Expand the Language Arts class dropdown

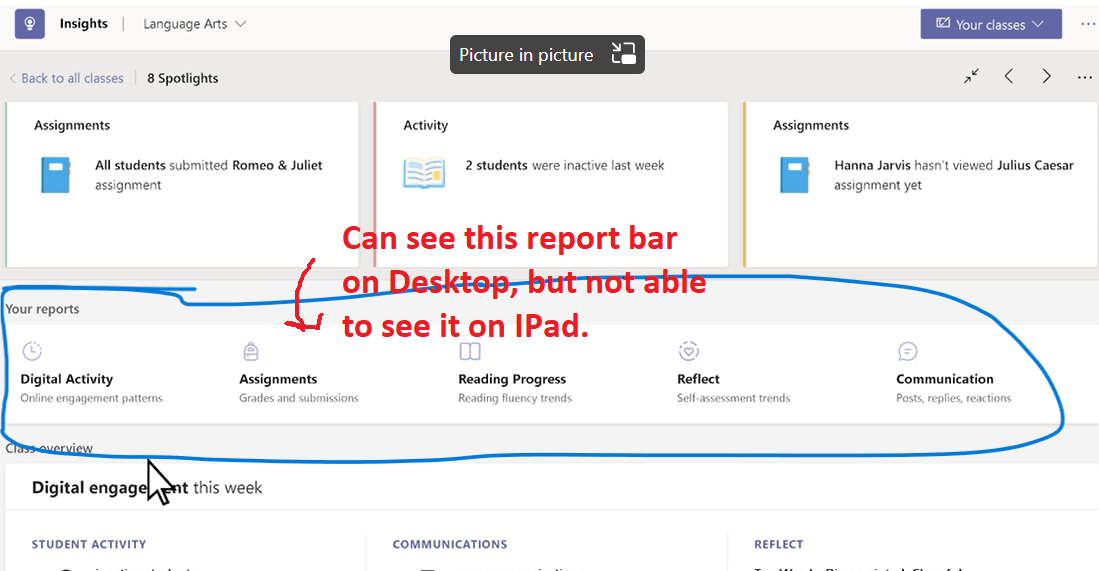(x=194, y=24)
